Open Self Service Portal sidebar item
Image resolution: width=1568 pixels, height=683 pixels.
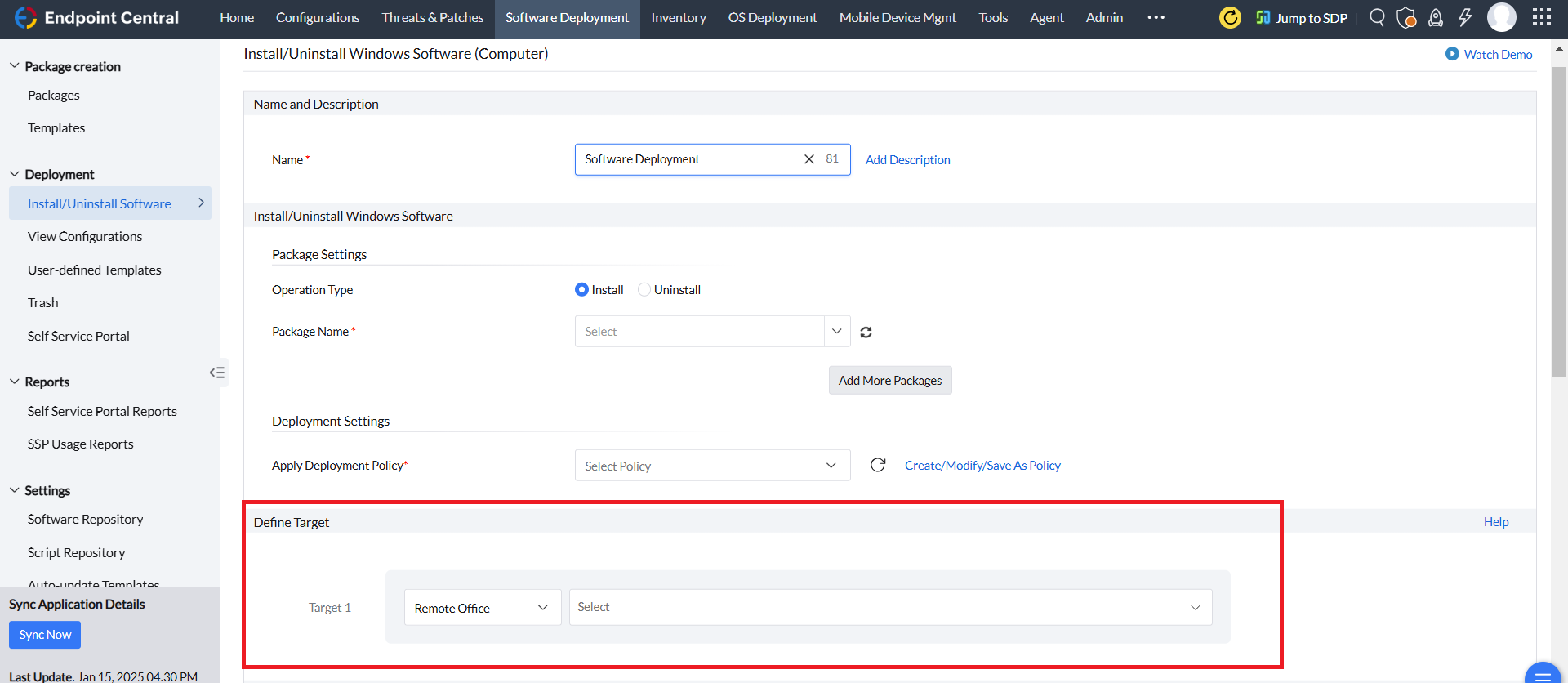pyautogui.click(x=78, y=337)
